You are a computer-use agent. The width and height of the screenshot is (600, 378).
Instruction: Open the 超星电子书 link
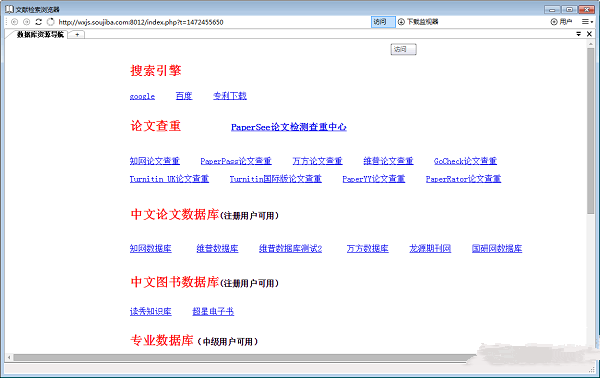213,311
